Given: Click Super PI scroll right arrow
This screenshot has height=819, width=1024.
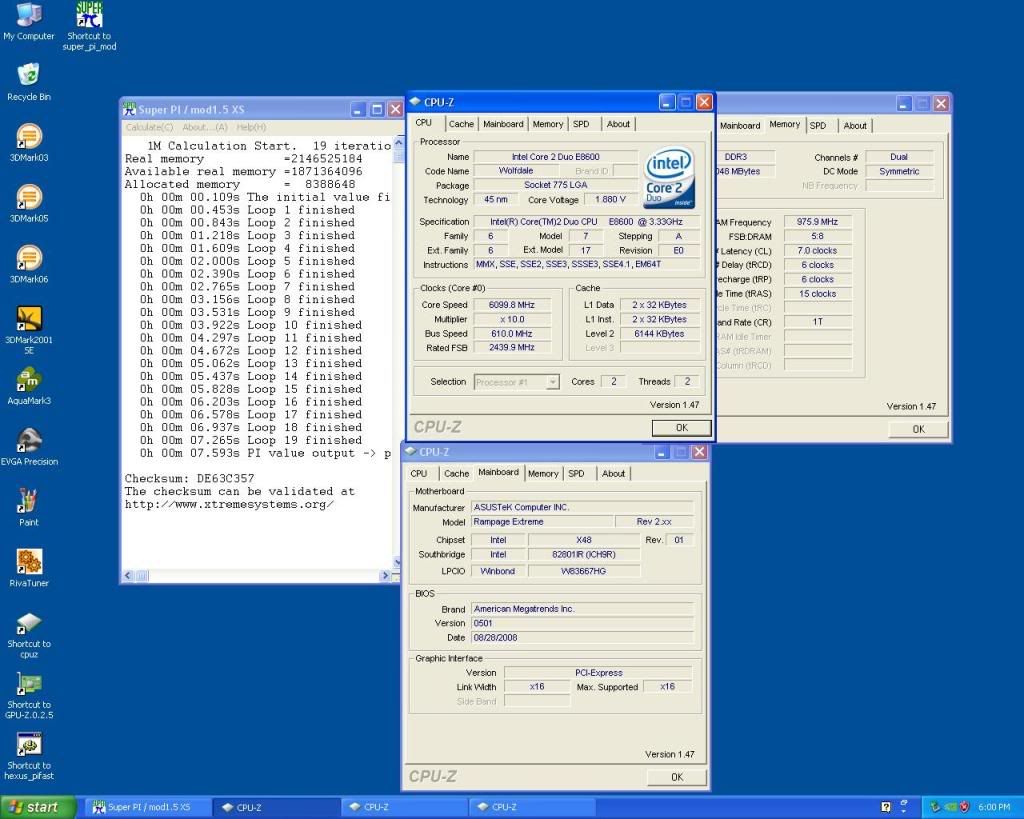Looking at the screenshot, I should (385, 576).
